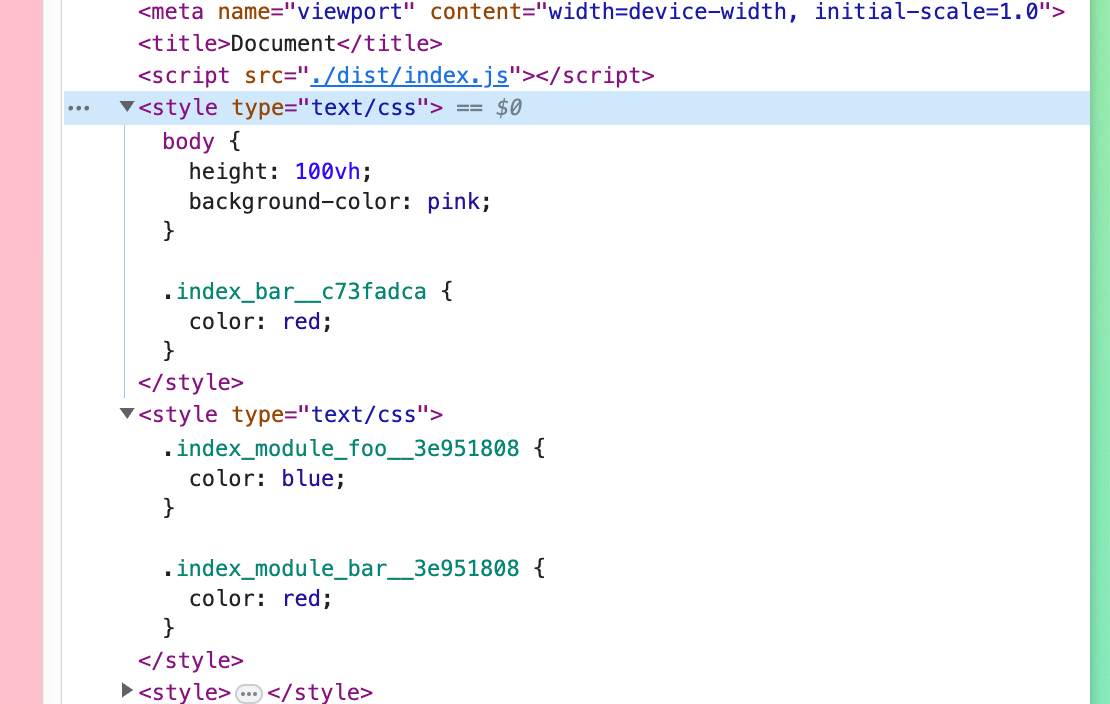1110x704 pixels.
Task: Select the first closing style tag
Action: tap(190, 382)
